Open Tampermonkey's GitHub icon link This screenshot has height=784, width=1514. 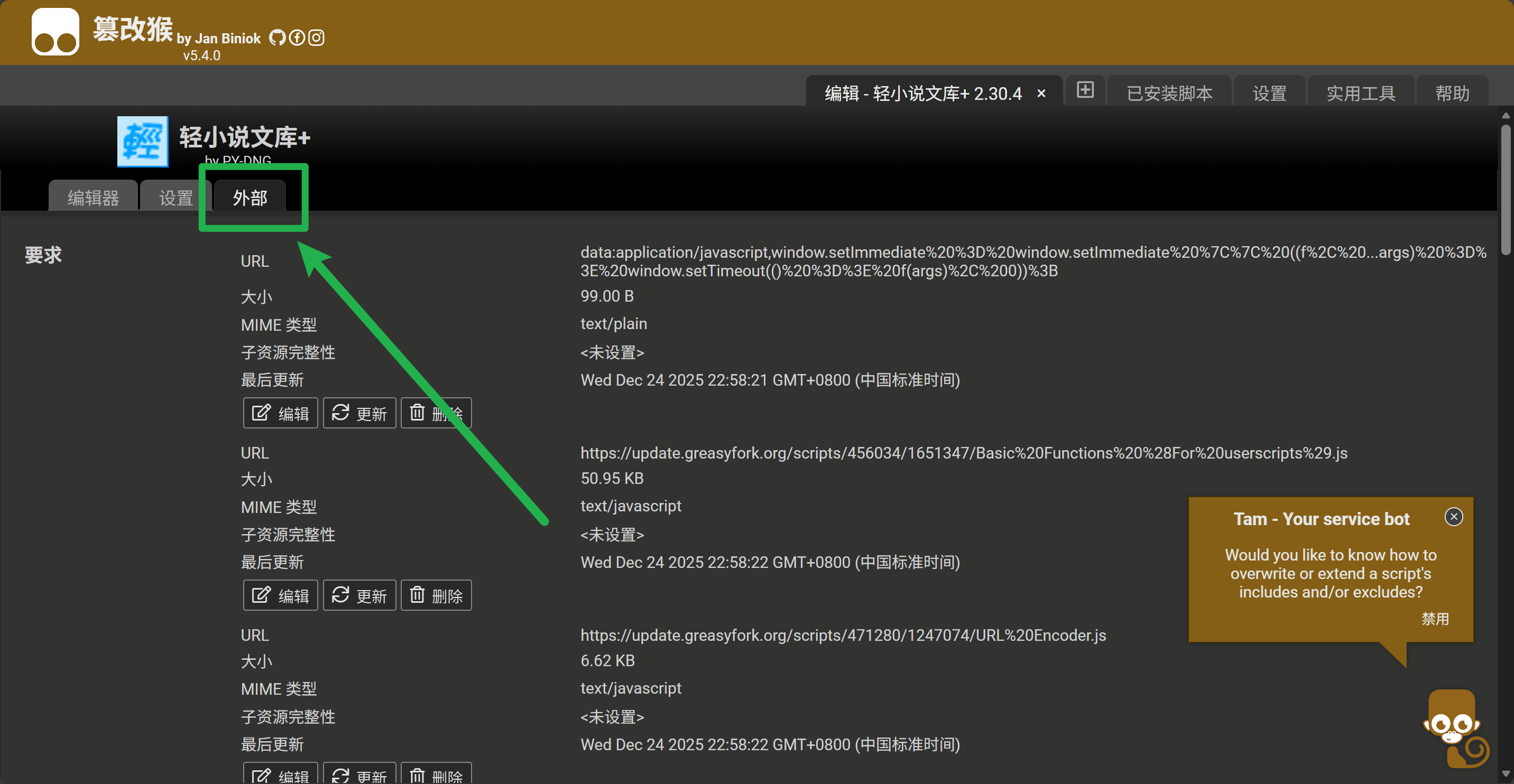tap(277, 38)
